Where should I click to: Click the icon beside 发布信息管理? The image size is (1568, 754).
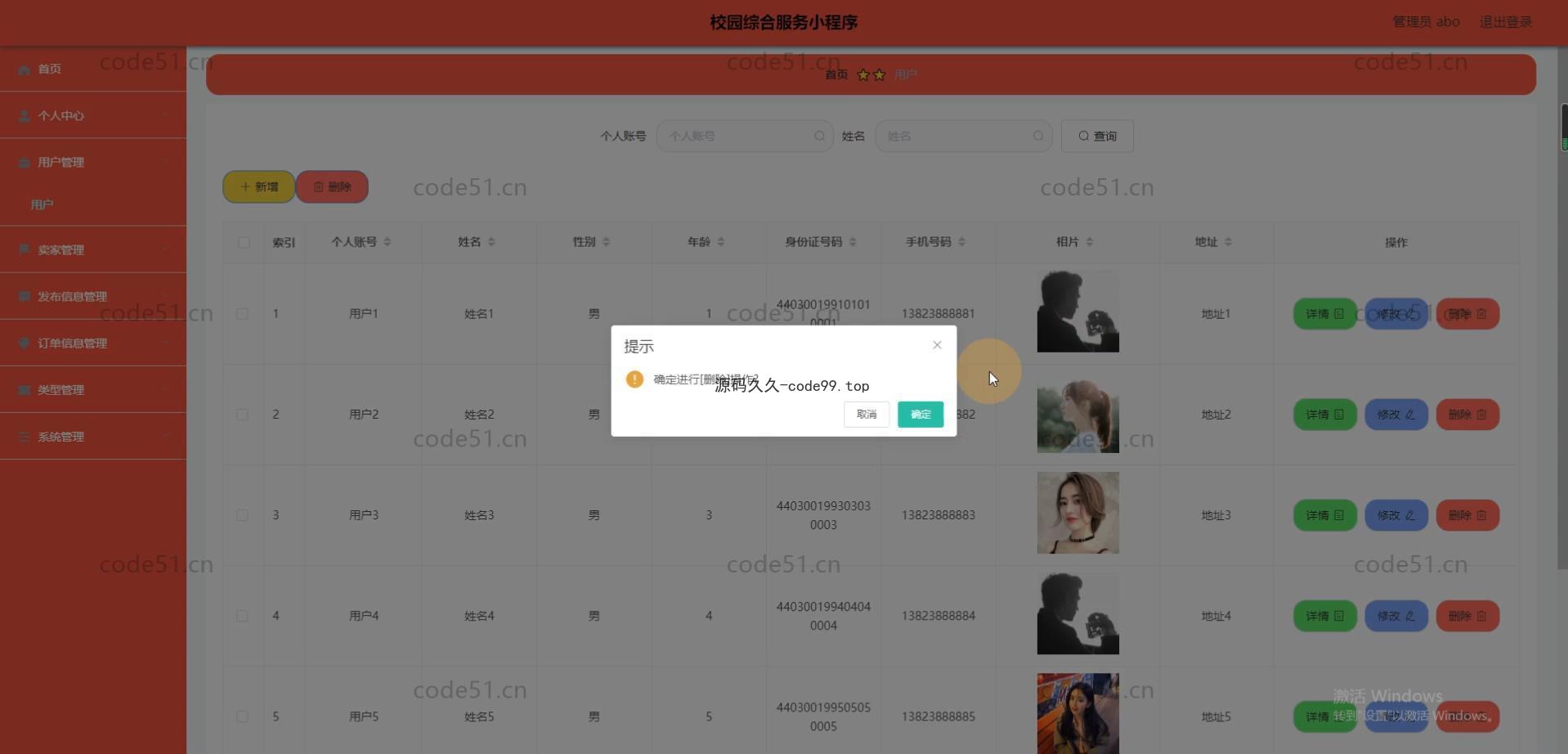pyautogui.click(x=24, y=296)
